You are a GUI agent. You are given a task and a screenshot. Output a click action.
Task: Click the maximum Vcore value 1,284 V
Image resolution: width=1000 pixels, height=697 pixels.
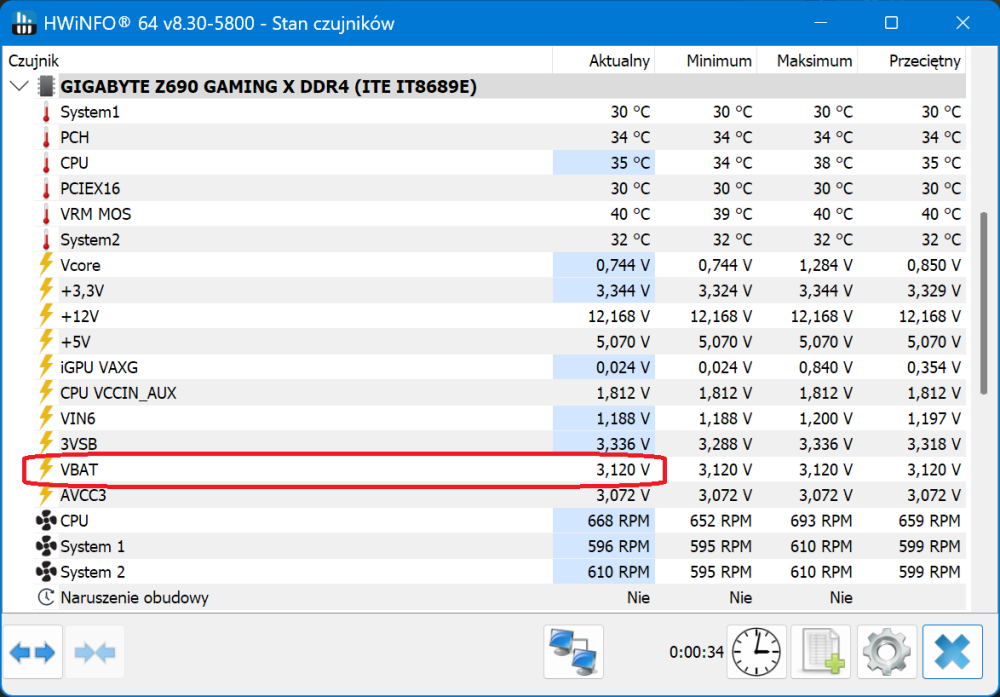tap(825, 265)
